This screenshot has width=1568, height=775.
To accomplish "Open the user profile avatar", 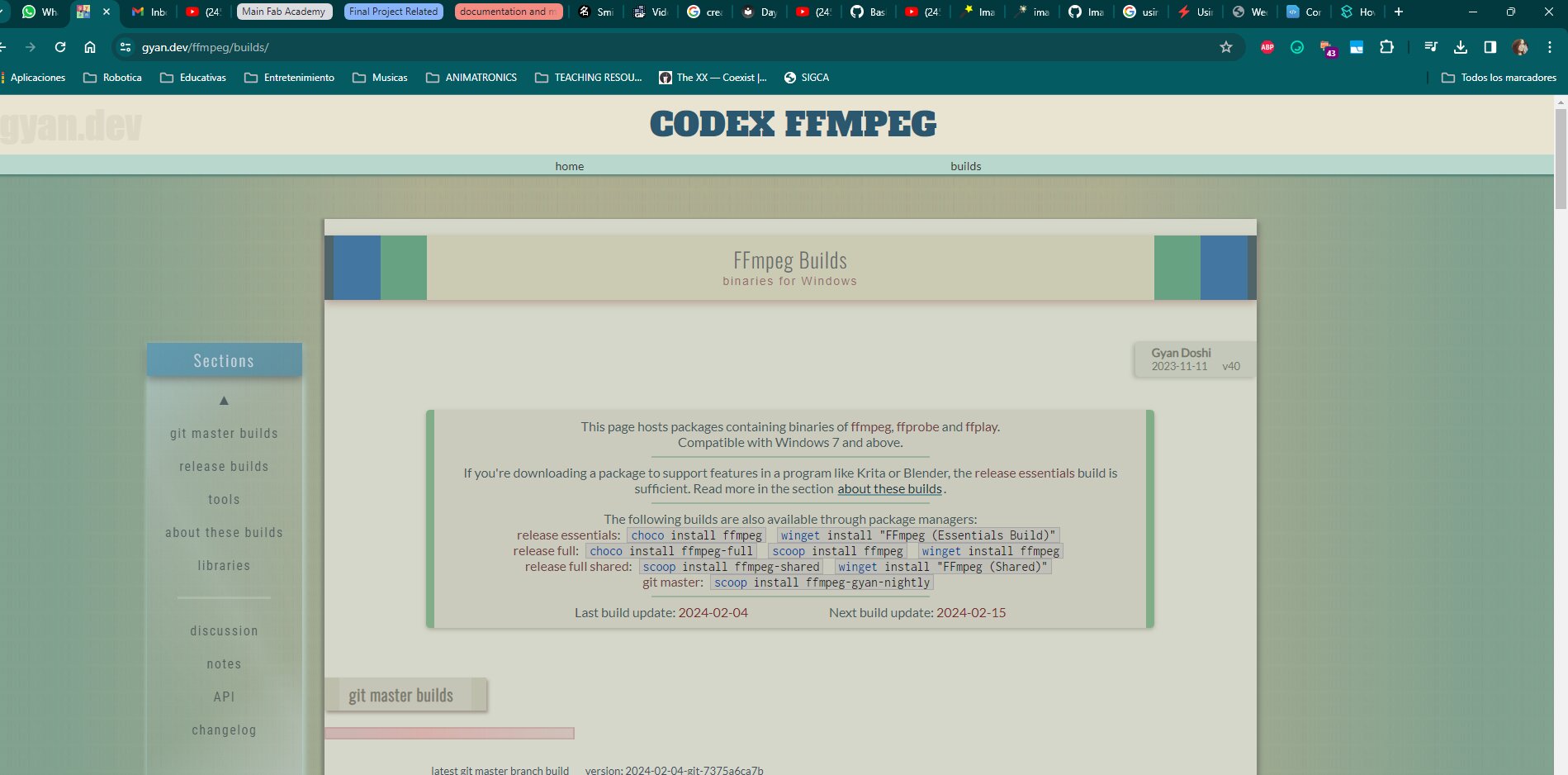I will click(1520, 47).
